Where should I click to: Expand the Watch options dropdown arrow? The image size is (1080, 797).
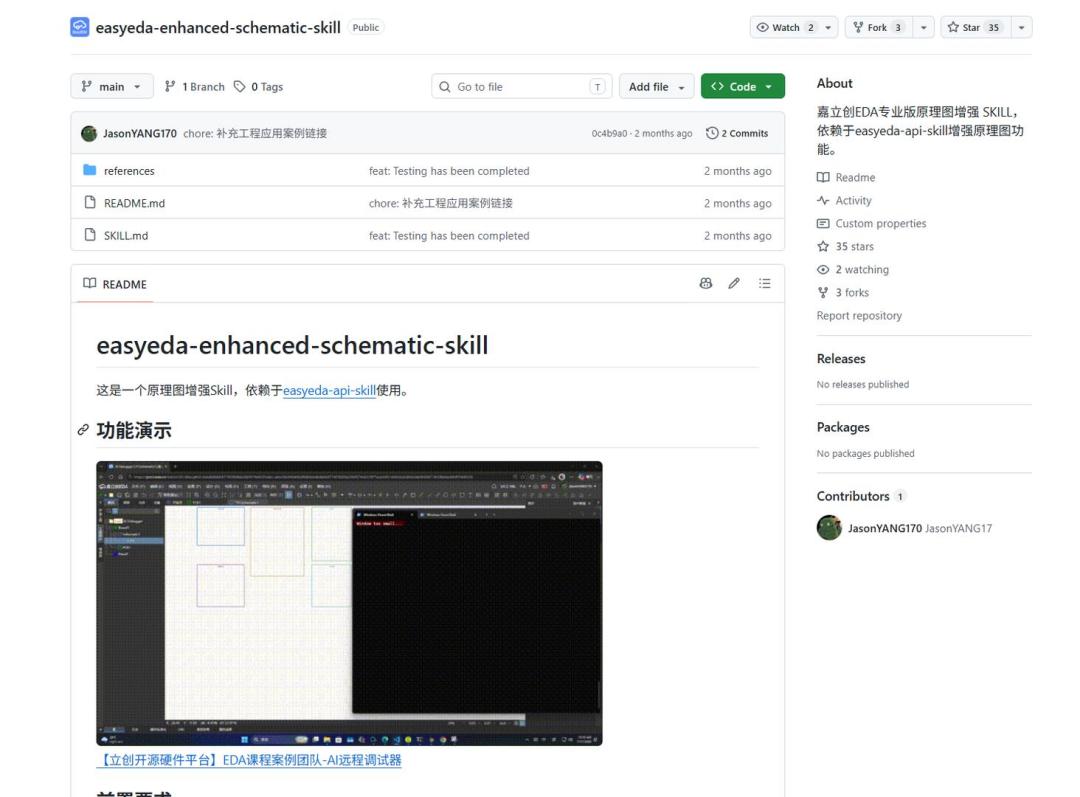[829, 28]
